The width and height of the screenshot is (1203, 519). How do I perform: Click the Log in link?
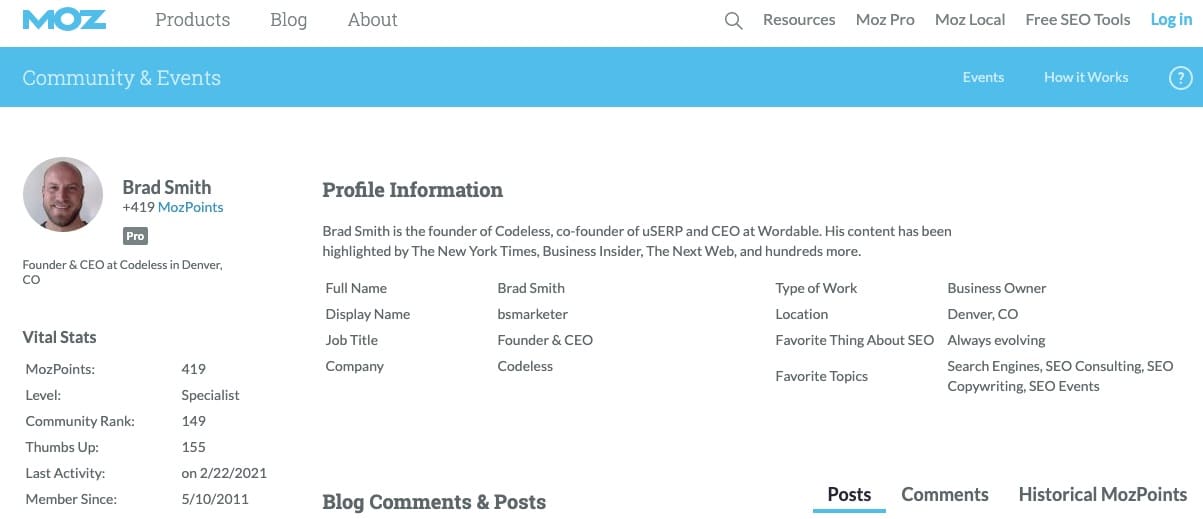[1171, 20]
